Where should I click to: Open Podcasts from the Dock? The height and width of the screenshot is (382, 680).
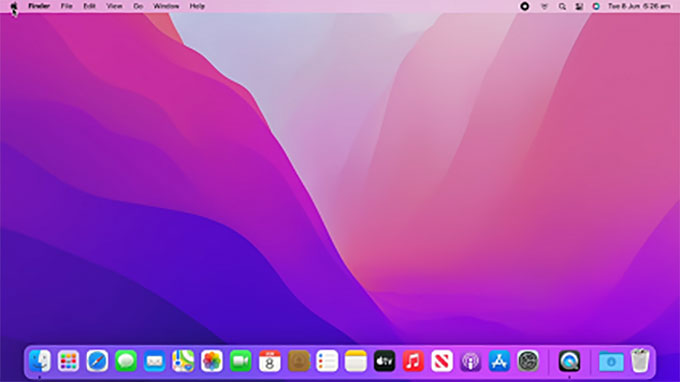471,361
